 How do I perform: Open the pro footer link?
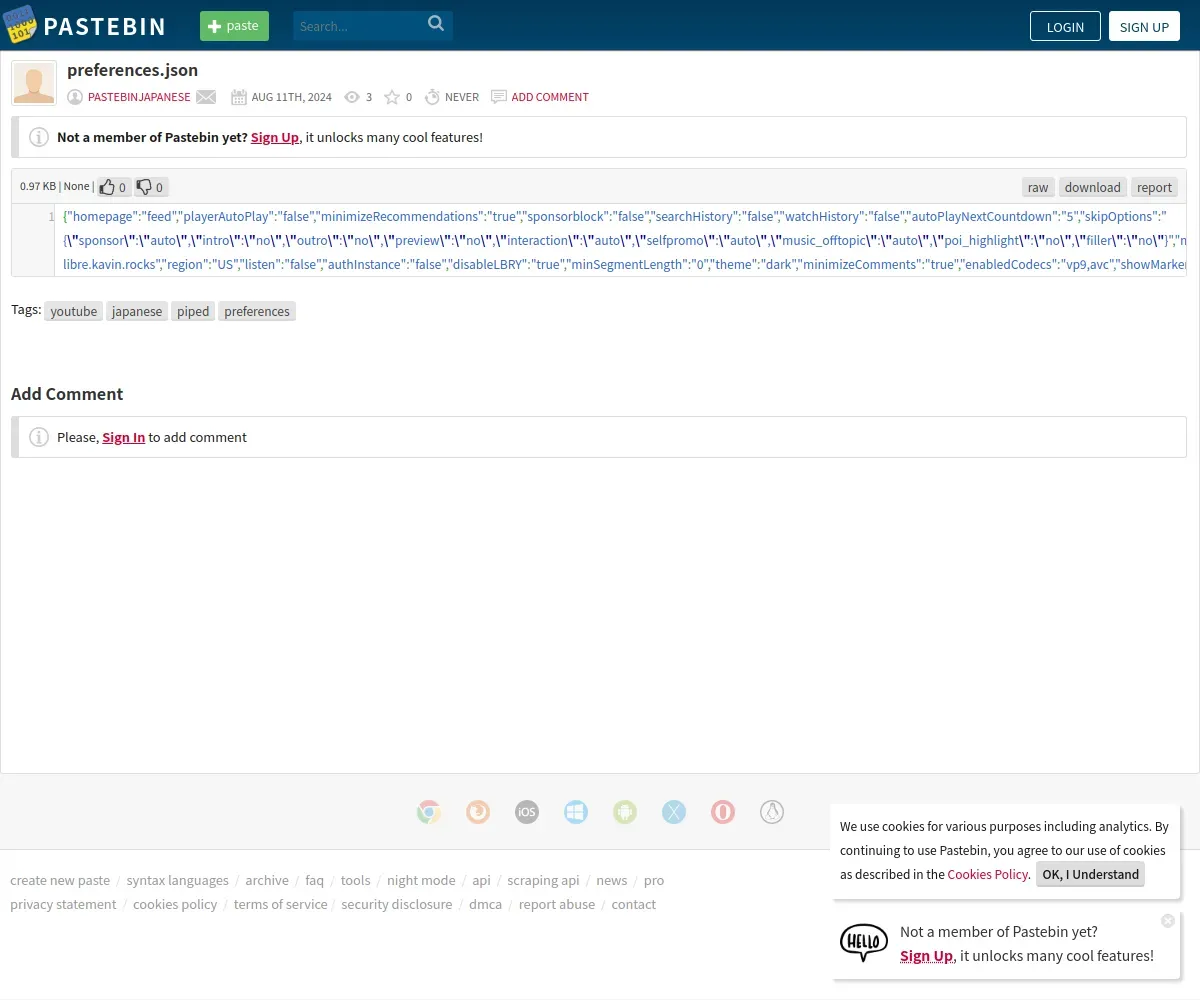(654, 880)
